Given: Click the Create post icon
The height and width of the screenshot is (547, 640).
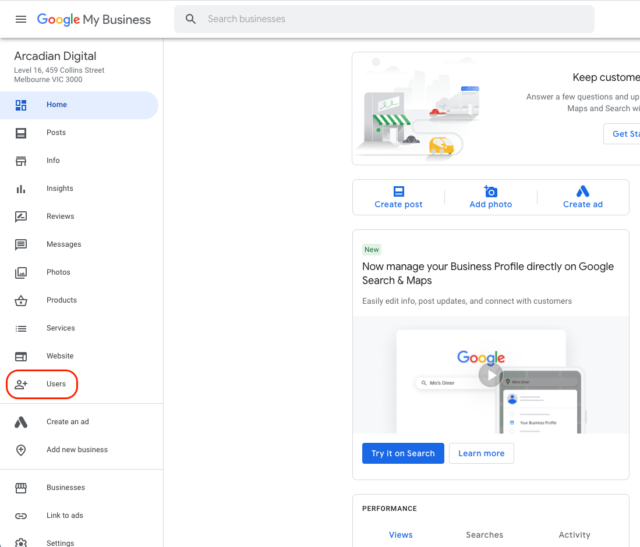Looking at the screenshot, I should click(x=398, y=191).
